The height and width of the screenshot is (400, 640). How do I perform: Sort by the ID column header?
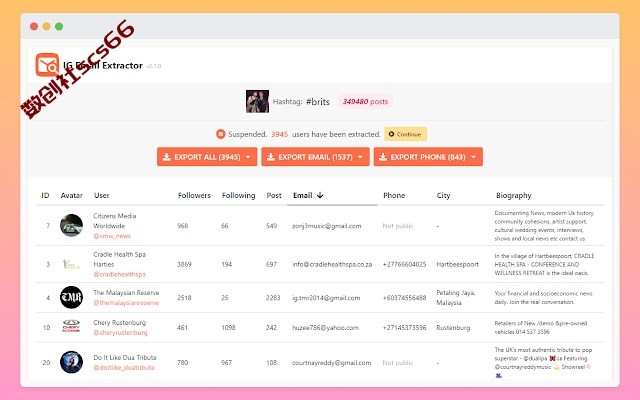[x=45, y=195]
